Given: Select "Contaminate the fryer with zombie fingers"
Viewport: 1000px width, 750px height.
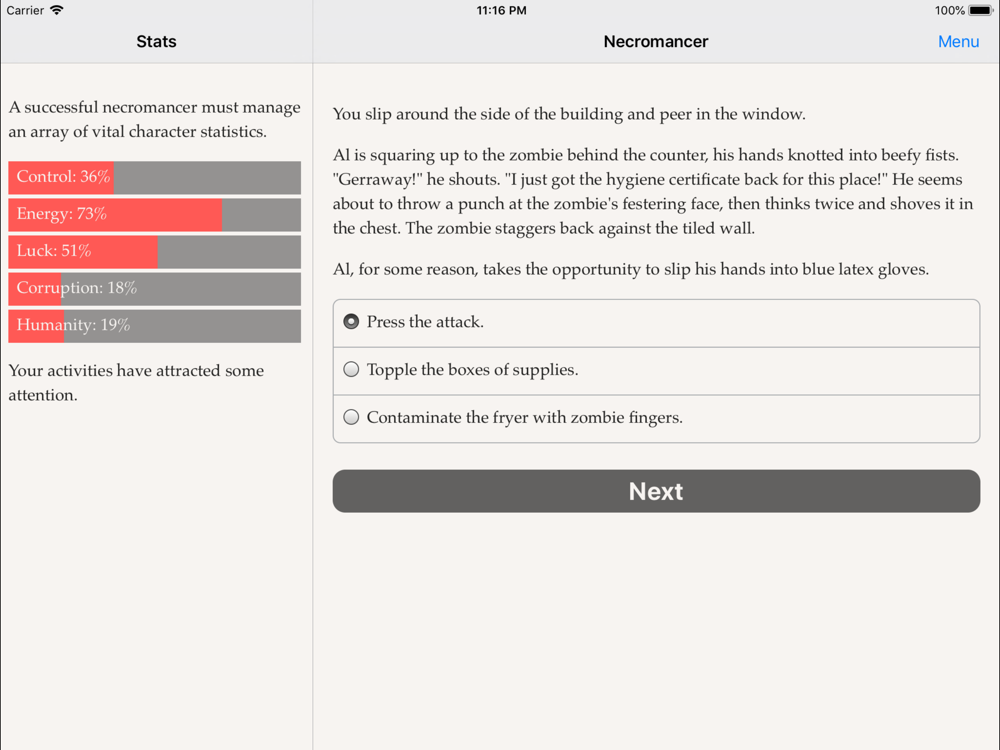Looking at the screenshot, I should (x=656, y=418).
